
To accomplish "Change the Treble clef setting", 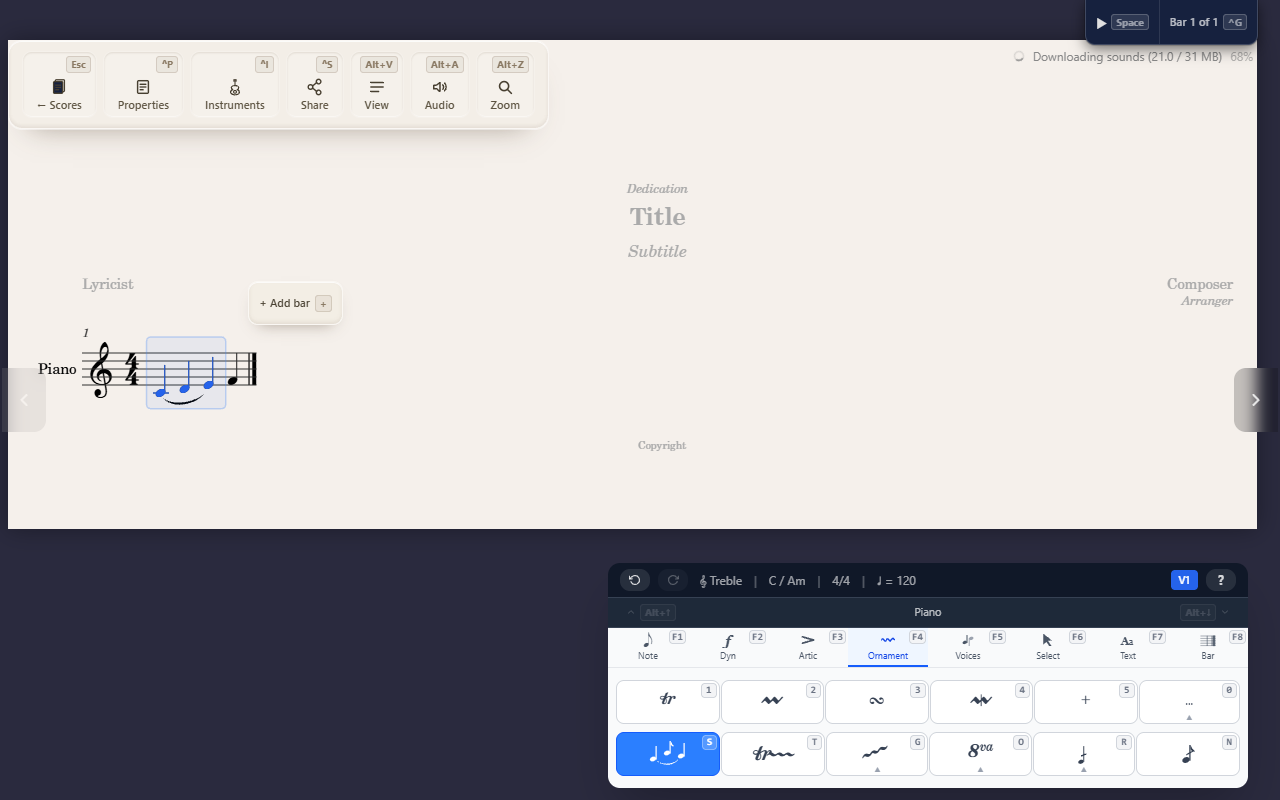I will click(x=721, y=581).
